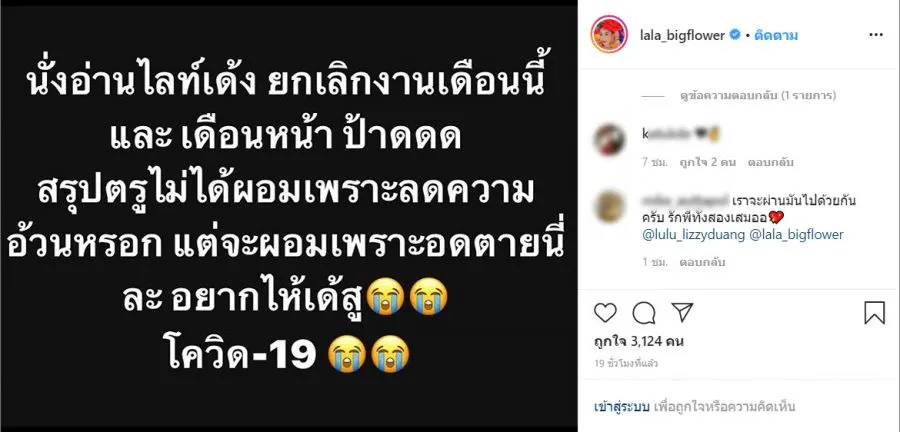Like the post with heart icon
Image resolution: width=900 pixels, height=432 pixels.
pyautogui.click(x=605, y=313)
